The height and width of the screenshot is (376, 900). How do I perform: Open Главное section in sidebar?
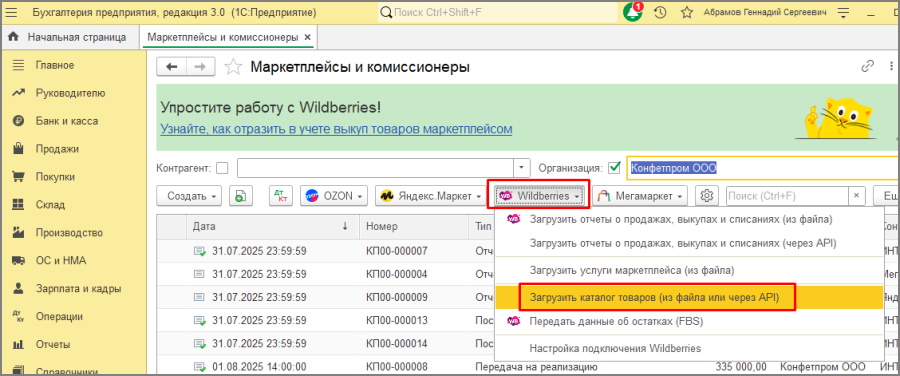click(x=55, y=65)
